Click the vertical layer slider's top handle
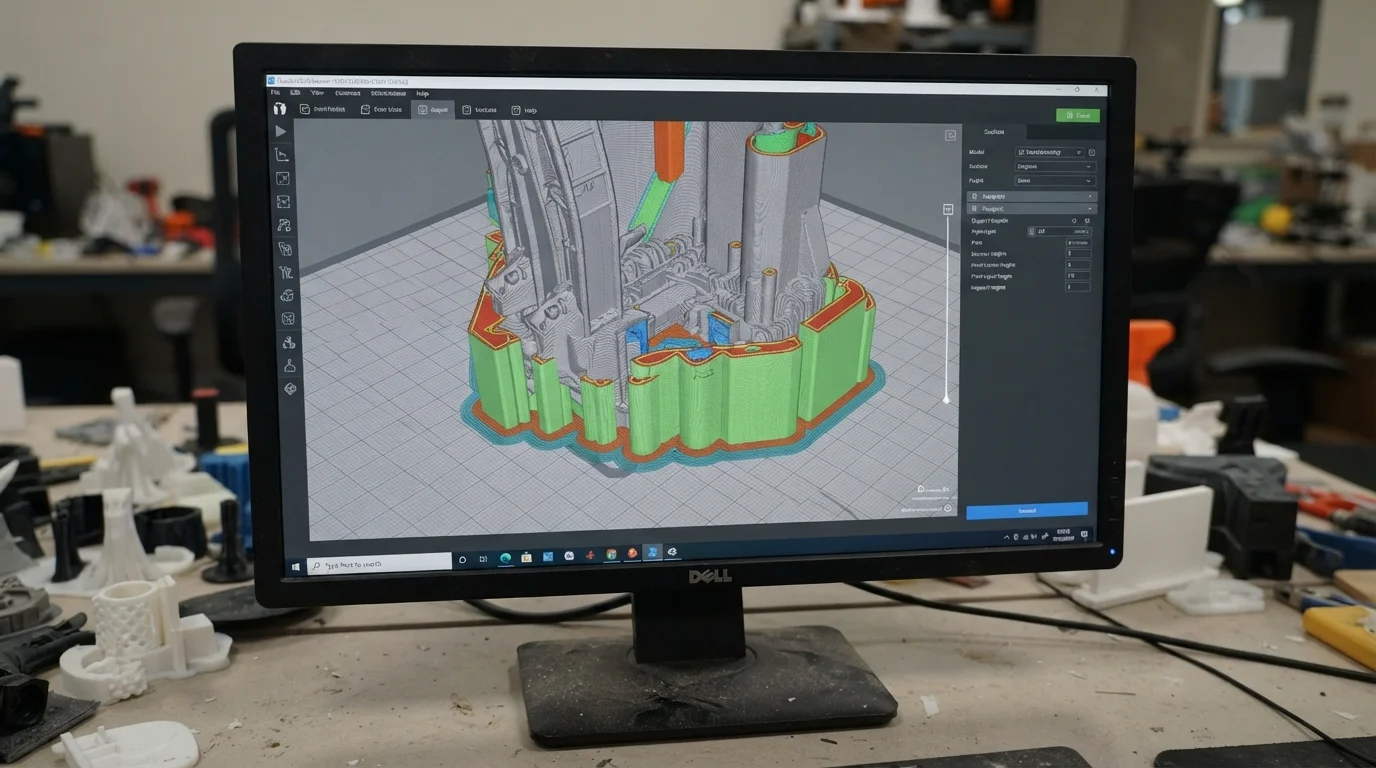This screenshot has width=1376, height=768. (947, 209)
